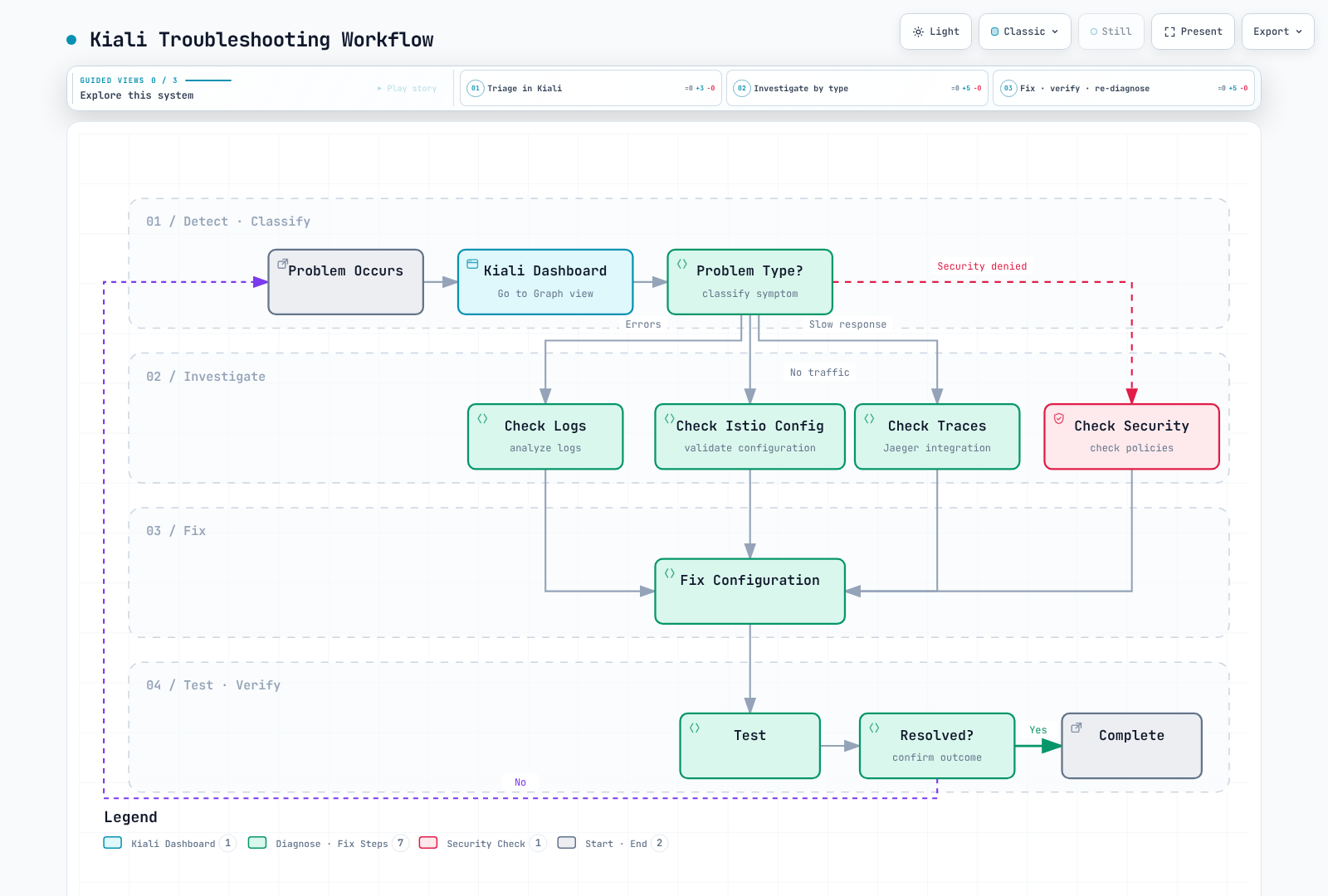Click the window icon on Kiali Dashboard node
Screen dimensions: 1328x896
(x=472, y=264)
